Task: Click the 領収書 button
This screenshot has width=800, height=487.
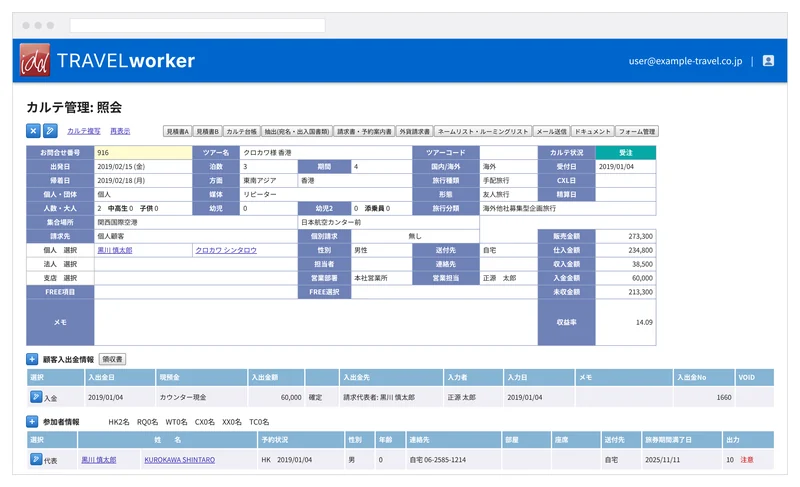Action: [x=112, y=360]
